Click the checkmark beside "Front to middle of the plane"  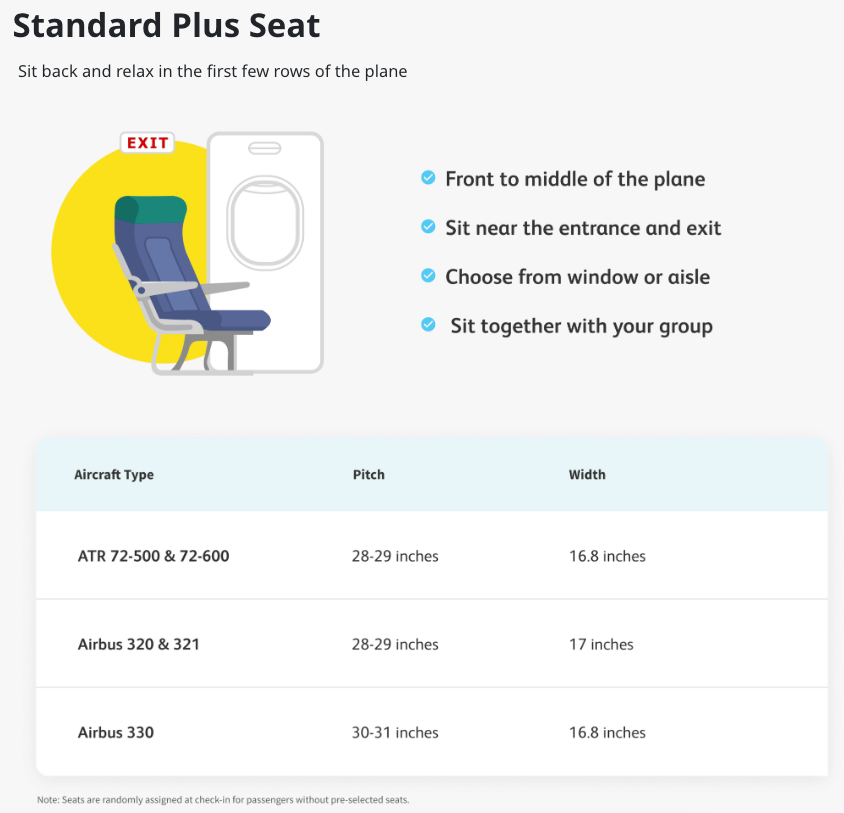(x=428, y=178)
